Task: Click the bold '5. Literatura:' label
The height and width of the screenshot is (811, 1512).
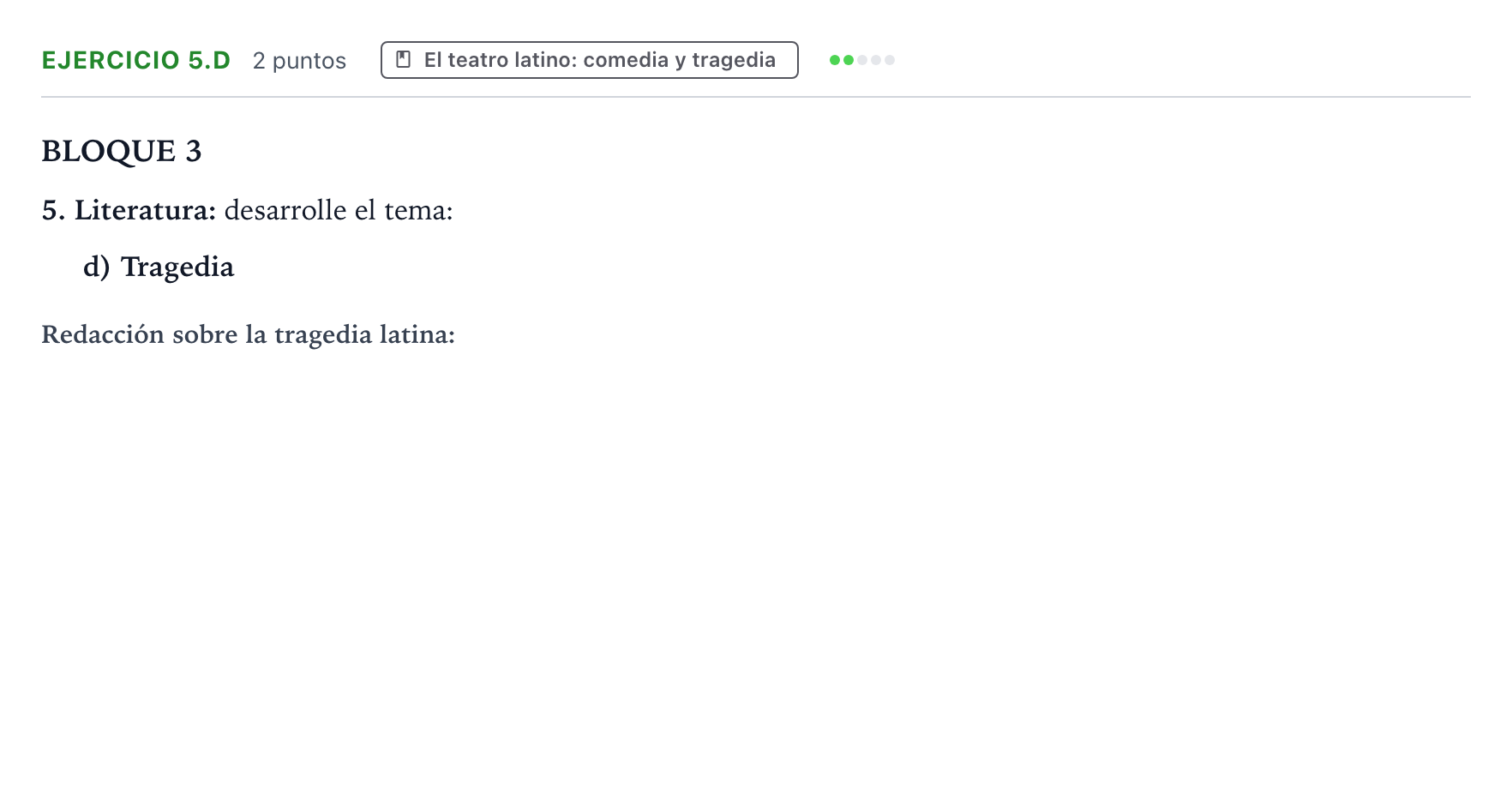Action: (129, 210)
